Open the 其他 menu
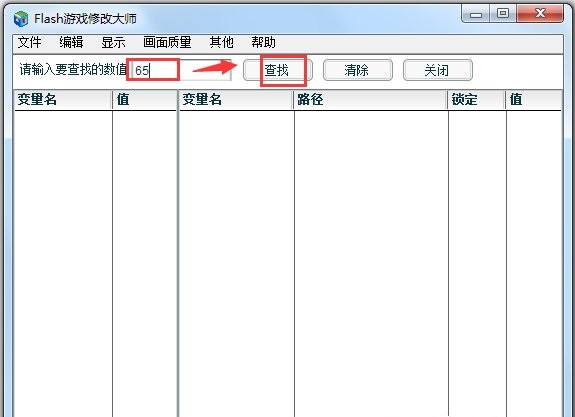Viewport: 575px width, 417px height. (221, 43)
